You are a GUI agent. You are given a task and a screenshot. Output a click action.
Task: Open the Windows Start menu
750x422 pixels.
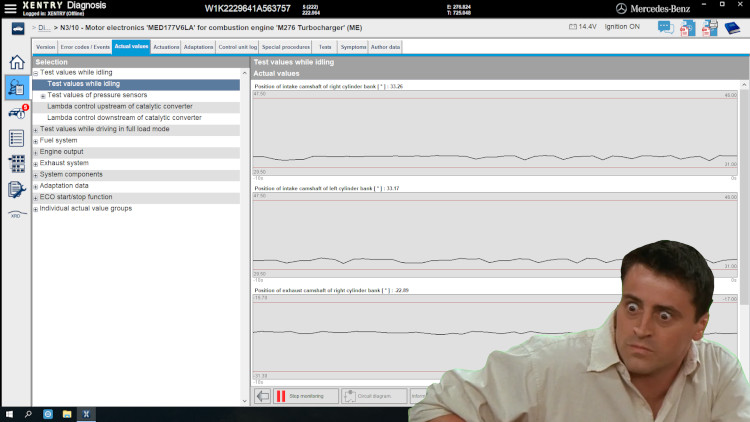pyautogui.click(x=9, y=414)
